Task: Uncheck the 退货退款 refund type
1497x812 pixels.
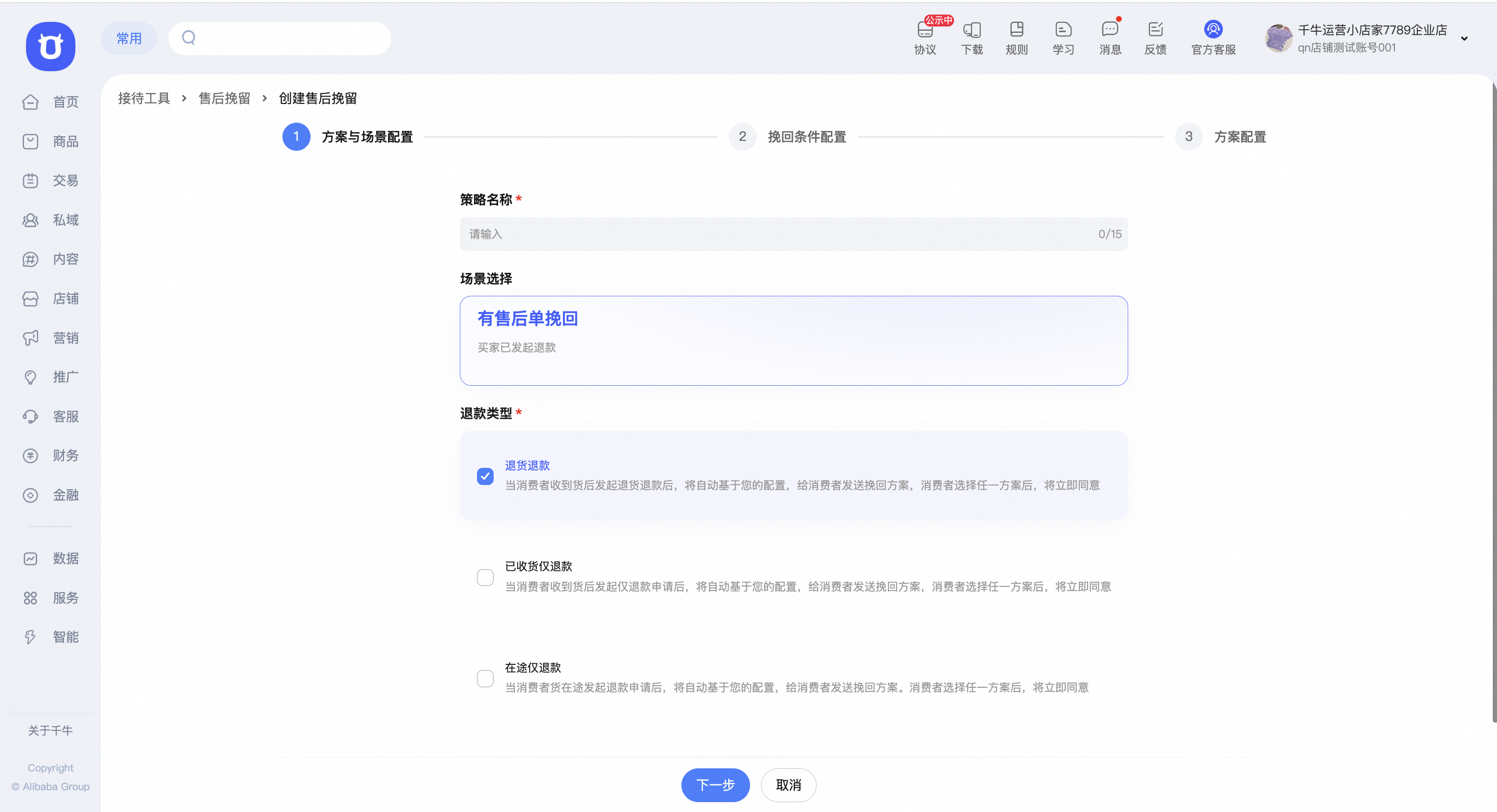Action: 485,476
